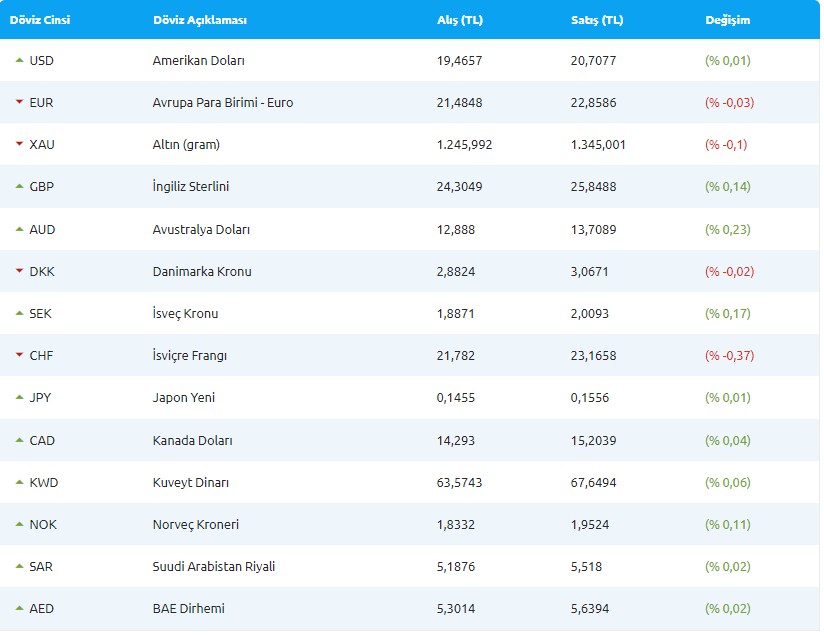Click the green up arrow beside KWD
Viewport: 824px width, 635px height.
[19, 482]
